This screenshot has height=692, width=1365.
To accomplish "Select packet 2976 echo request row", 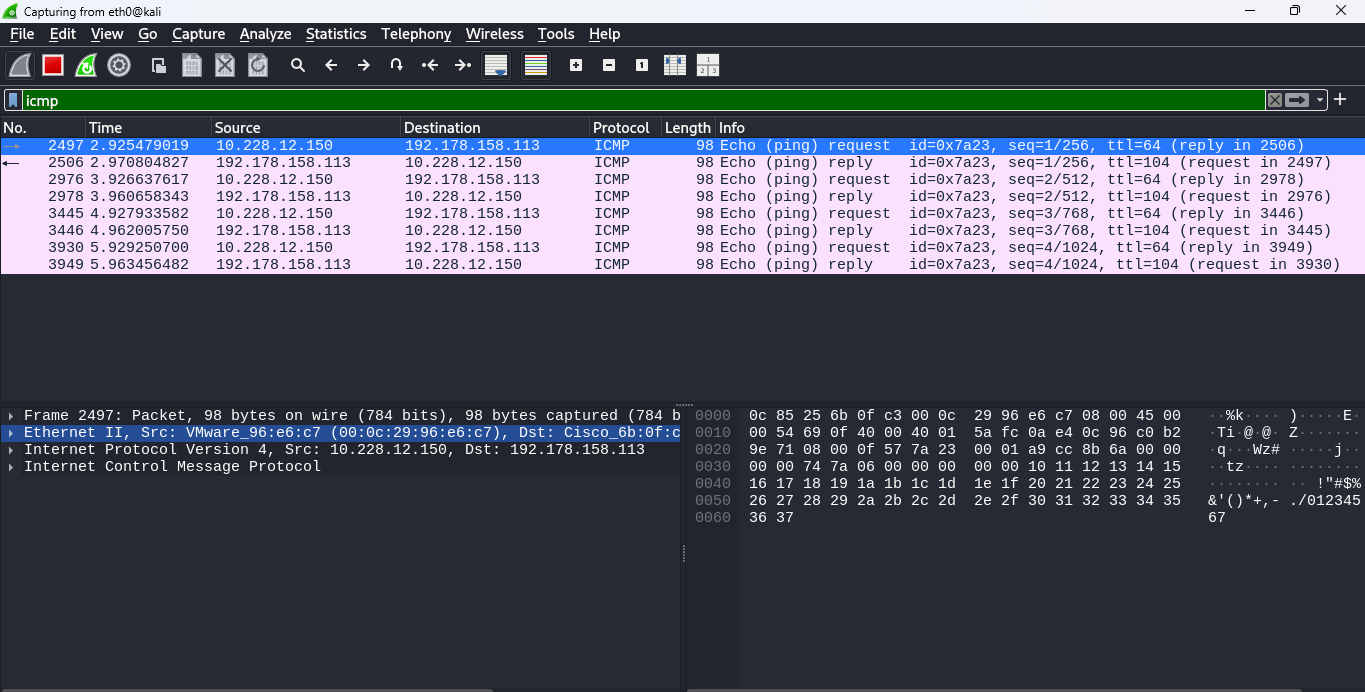I will (682, 179).
